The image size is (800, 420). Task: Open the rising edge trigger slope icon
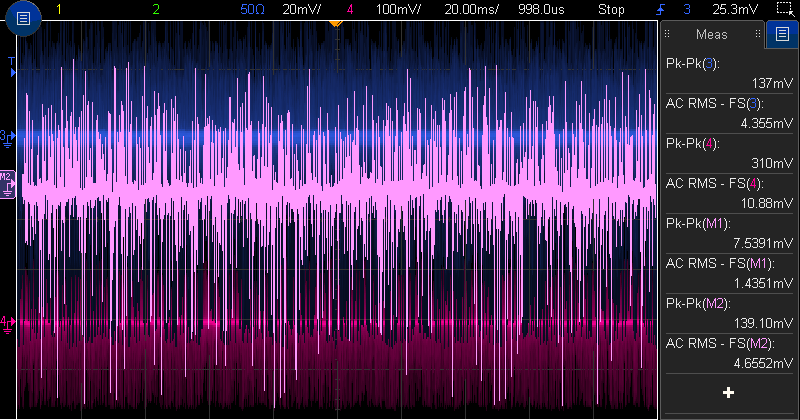tap(660, 9)
